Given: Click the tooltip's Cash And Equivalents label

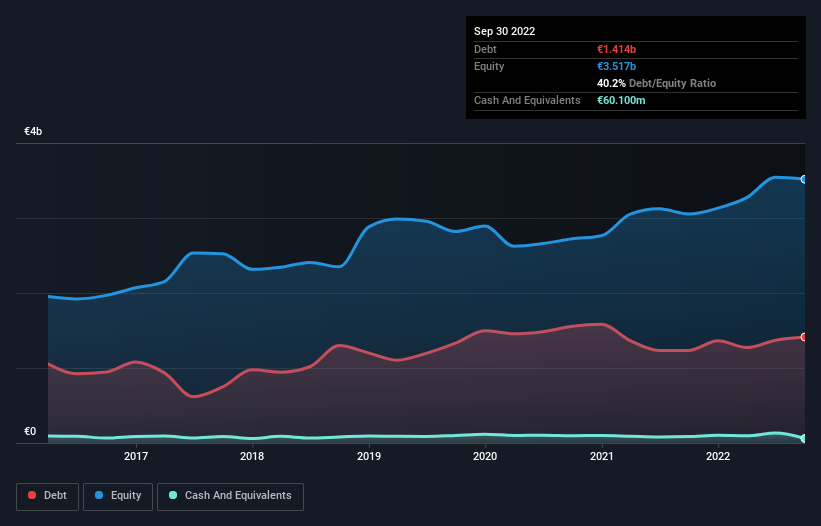Looking at the screenshot, I should 527,100.
